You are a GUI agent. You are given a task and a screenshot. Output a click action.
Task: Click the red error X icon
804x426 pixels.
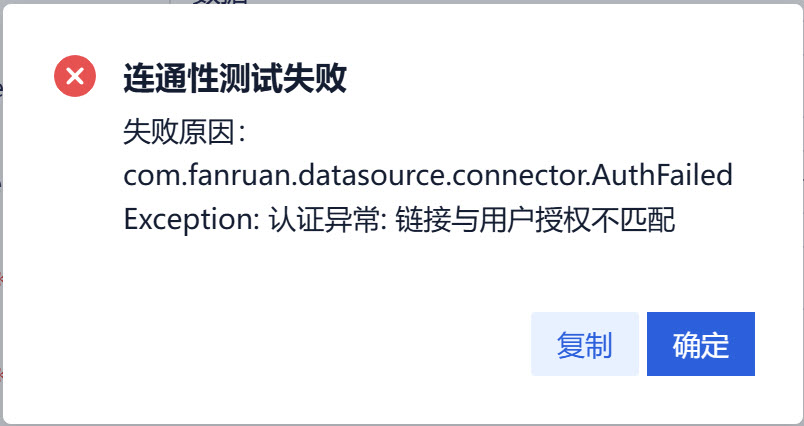(75, 77)
